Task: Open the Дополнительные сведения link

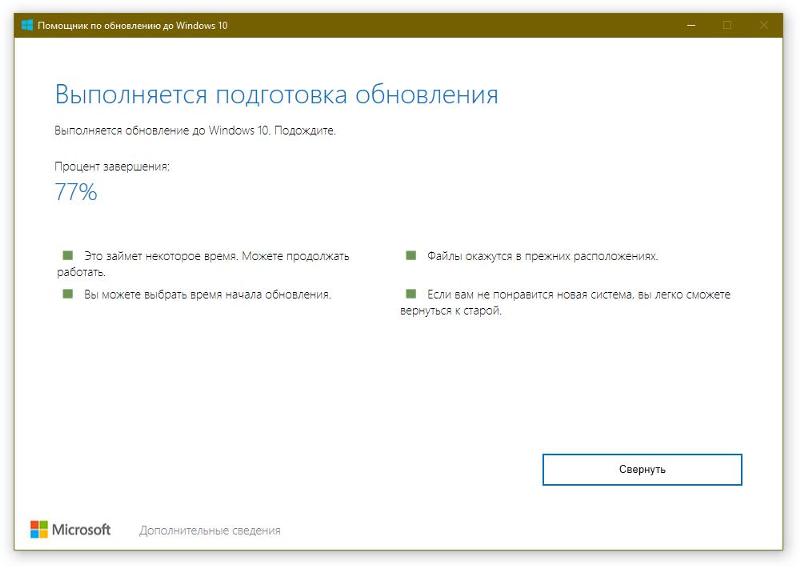Action: (x=210, y=531)
